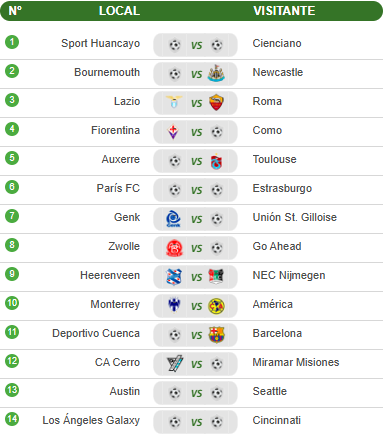Click the LOCAL column header
This screenshot has height=437, width=389.
pos(119,11)
